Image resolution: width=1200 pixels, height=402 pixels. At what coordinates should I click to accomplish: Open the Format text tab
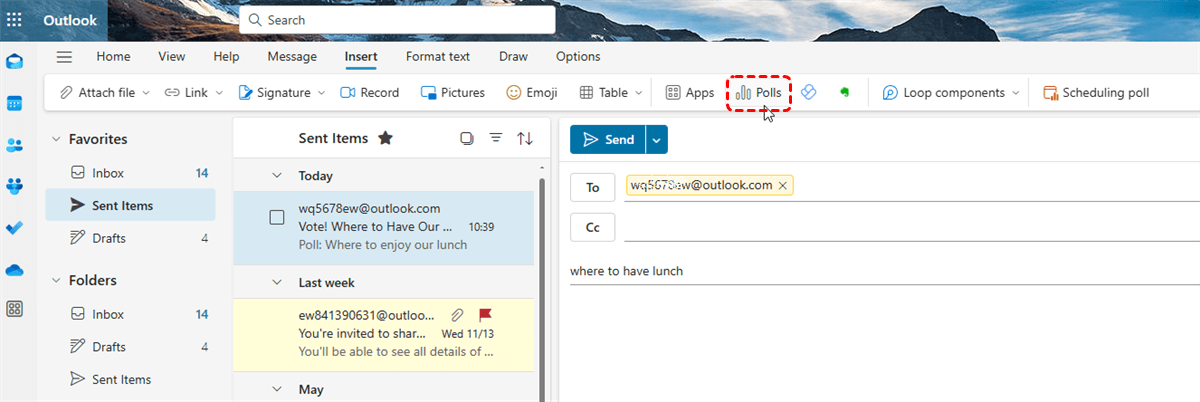pos(438,57)
